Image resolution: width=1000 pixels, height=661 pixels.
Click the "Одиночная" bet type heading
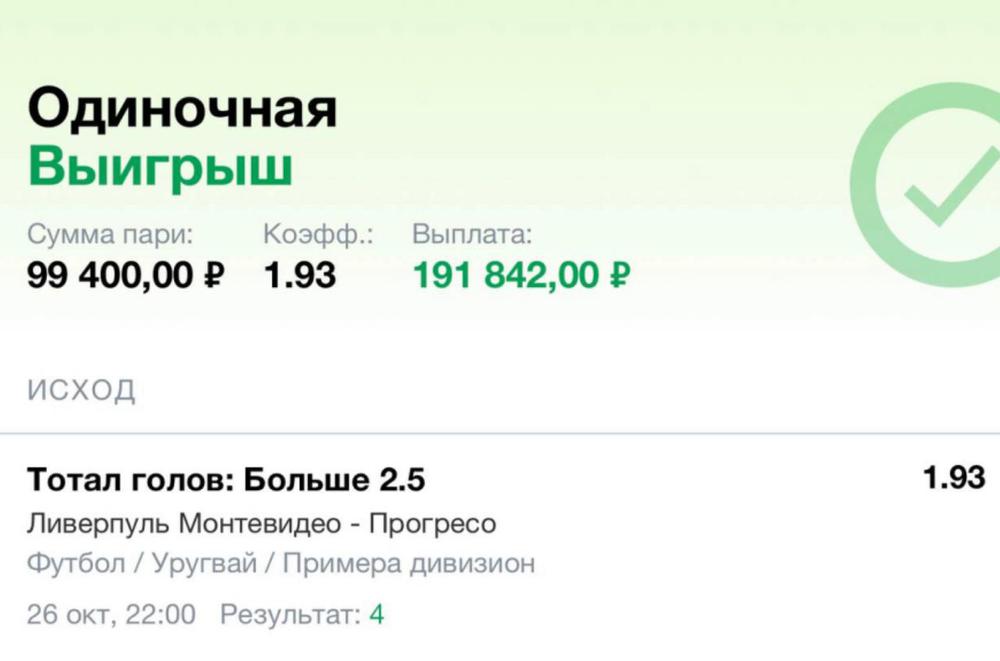point(182,110)
